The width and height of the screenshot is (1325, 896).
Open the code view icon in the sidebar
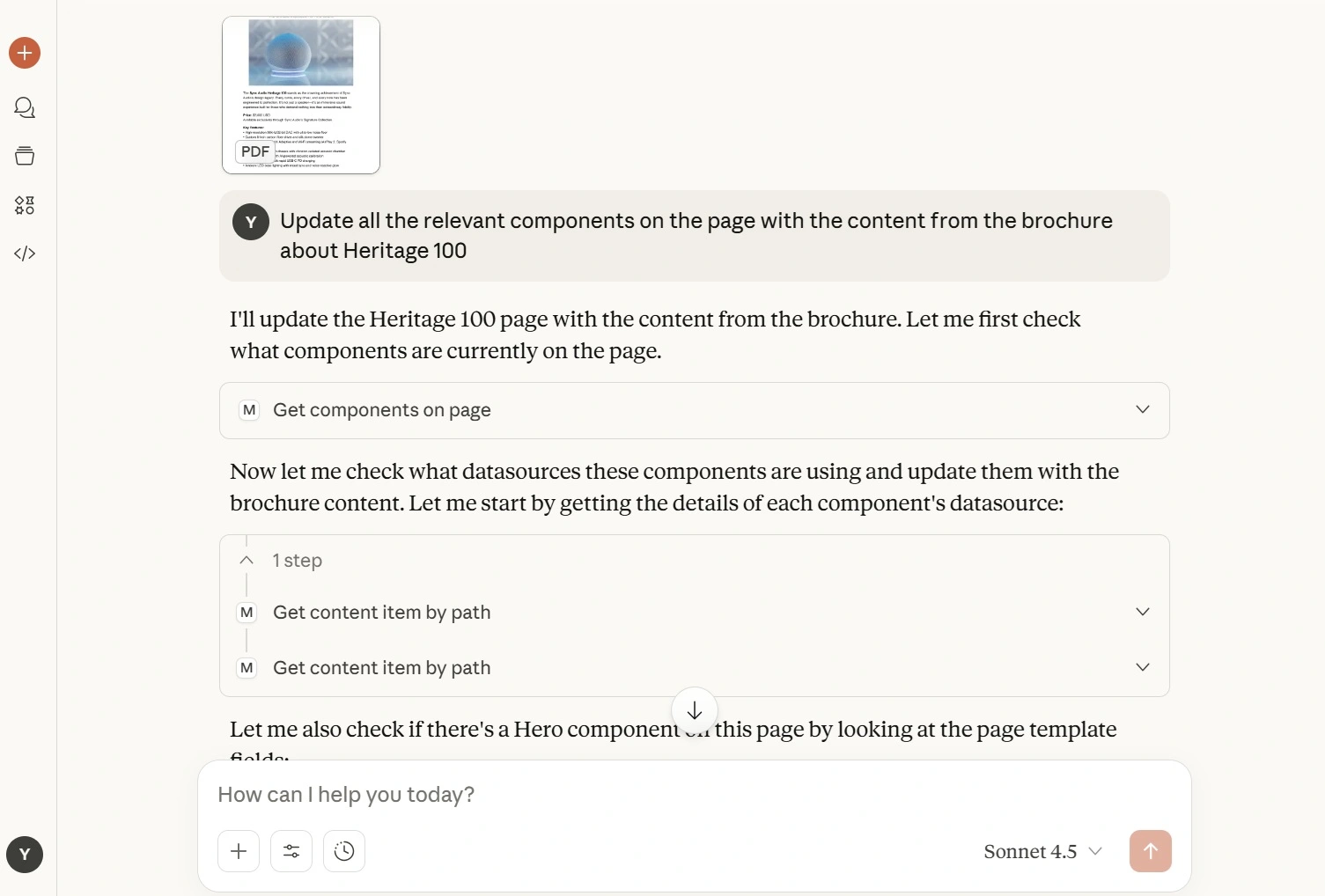pos(24,253)
